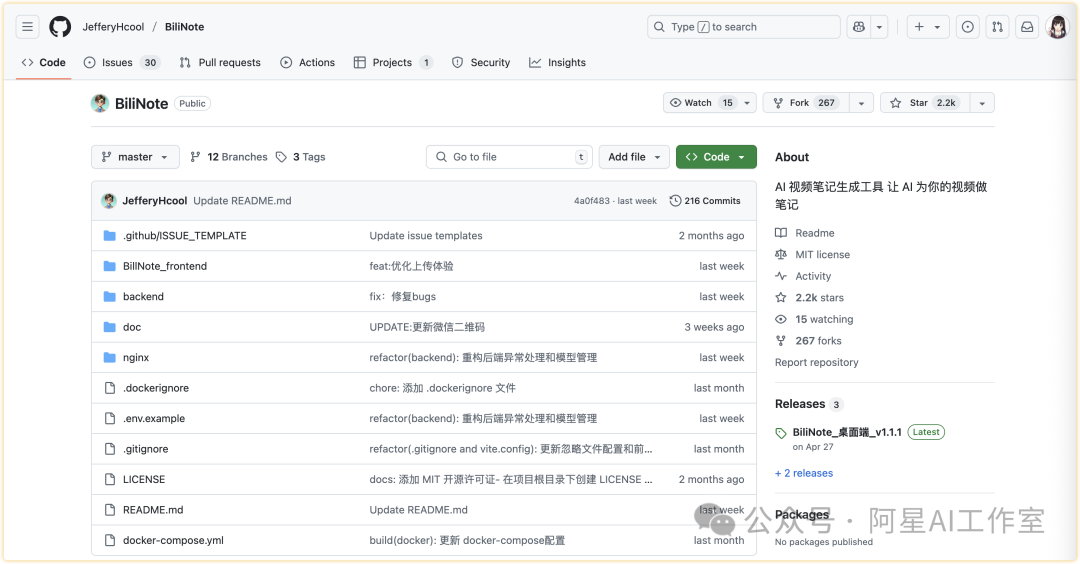View the 267 forks link
The image size is (1080, 564).
click(808, 341)
